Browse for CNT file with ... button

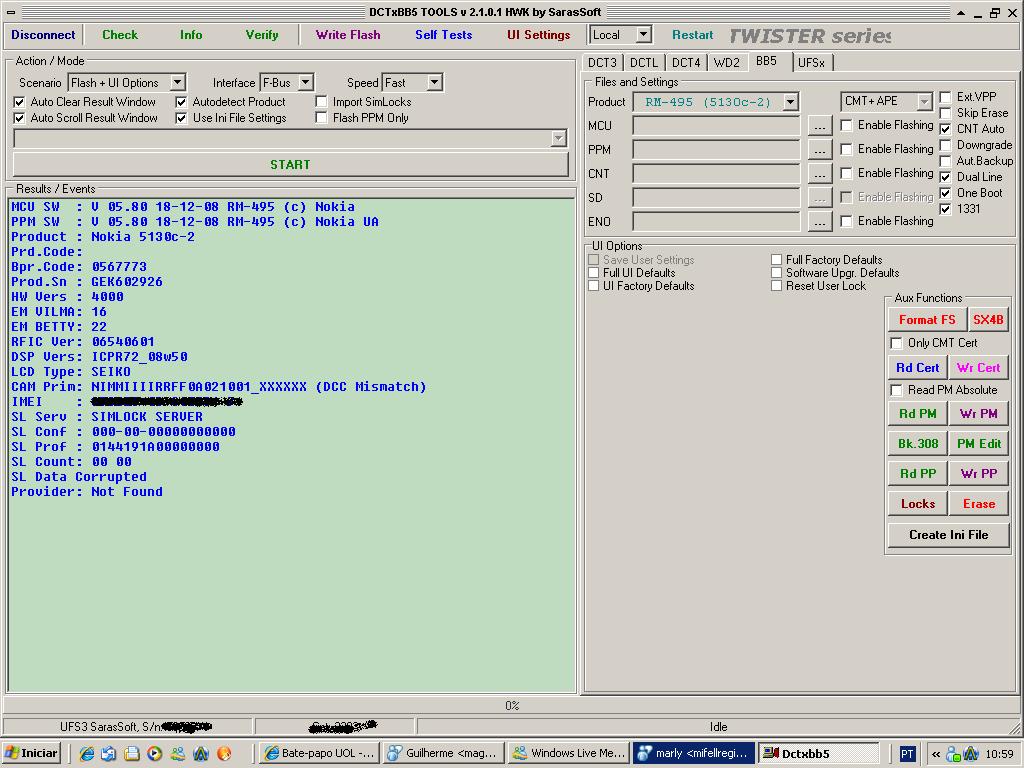[819, 174]
